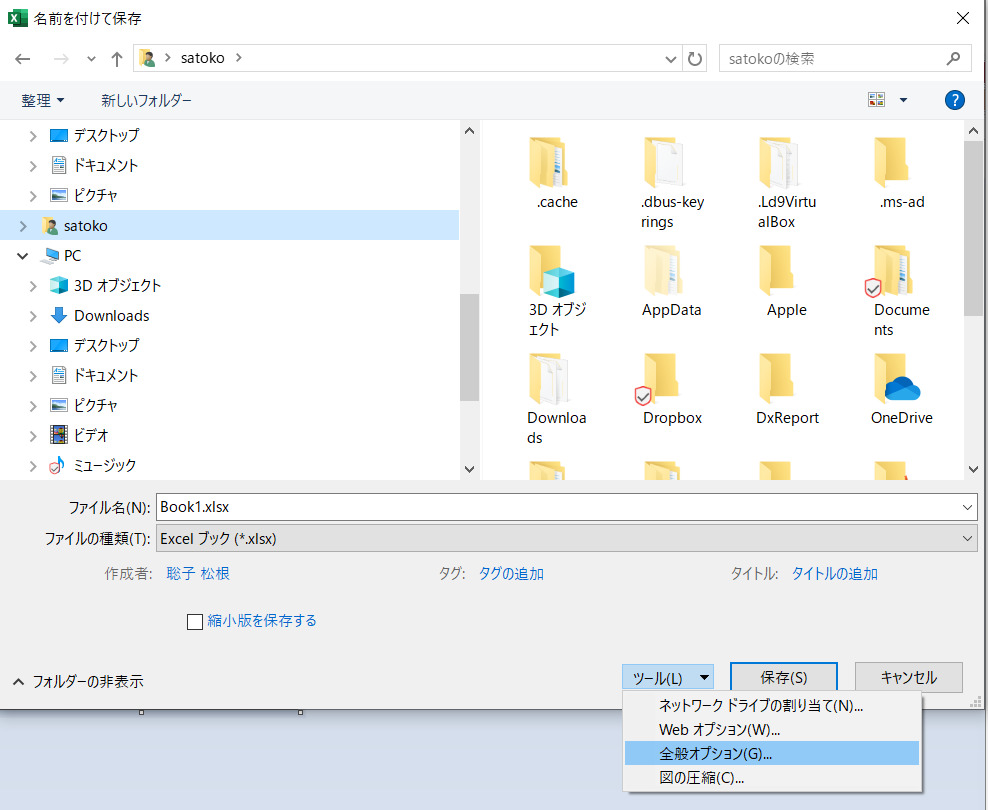Click the Help question mark icon
The height and width of the screenshot is (810, 988).
click(x=954, y=100)
